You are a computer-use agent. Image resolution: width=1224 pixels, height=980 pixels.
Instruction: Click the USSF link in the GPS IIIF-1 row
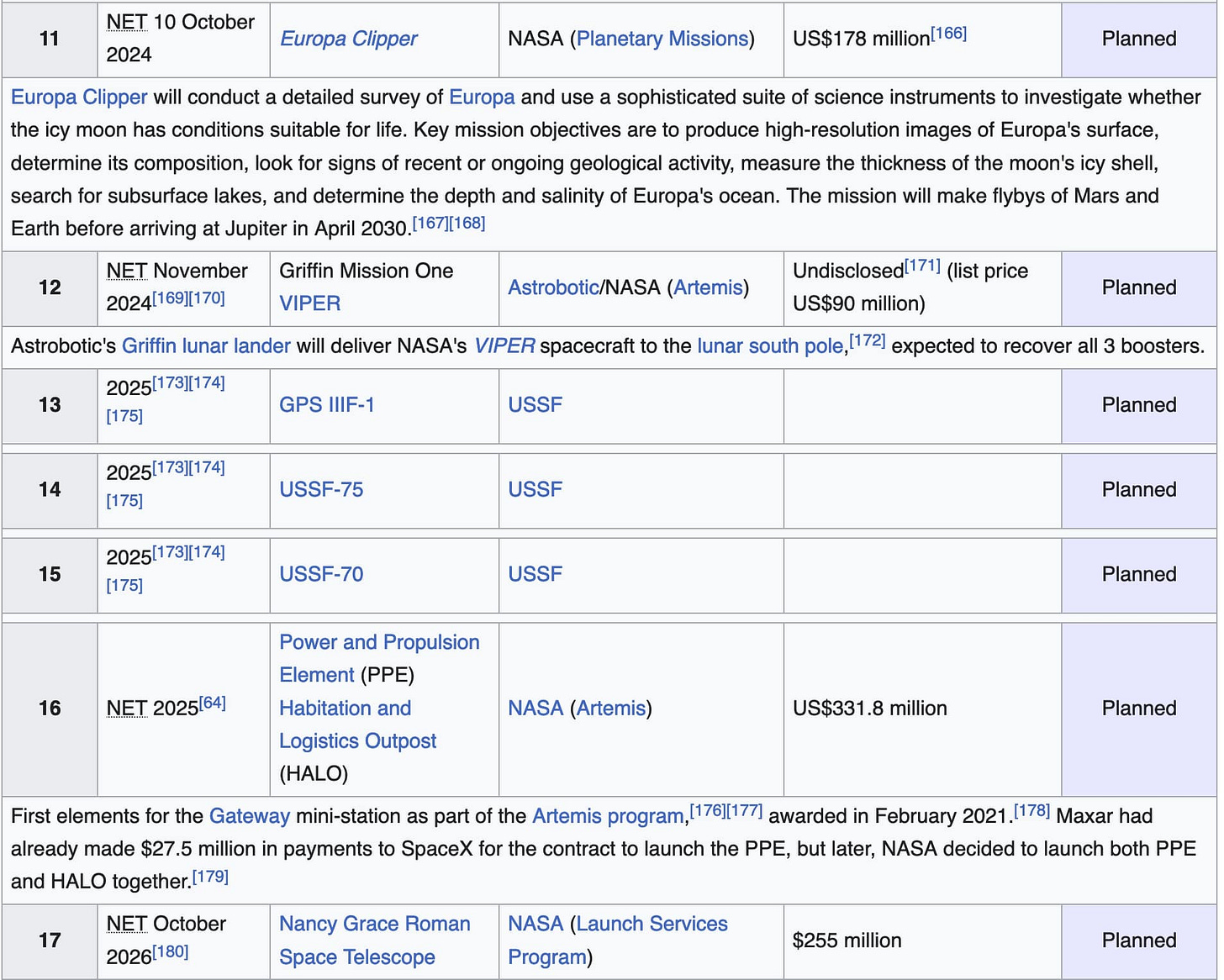535,405
